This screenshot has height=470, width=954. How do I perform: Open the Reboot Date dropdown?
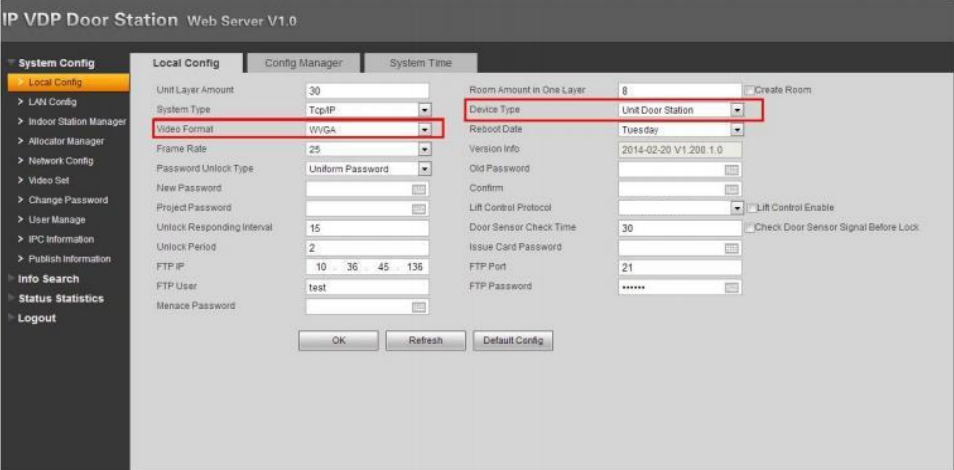pyautogui.click(x=737, y=130)
